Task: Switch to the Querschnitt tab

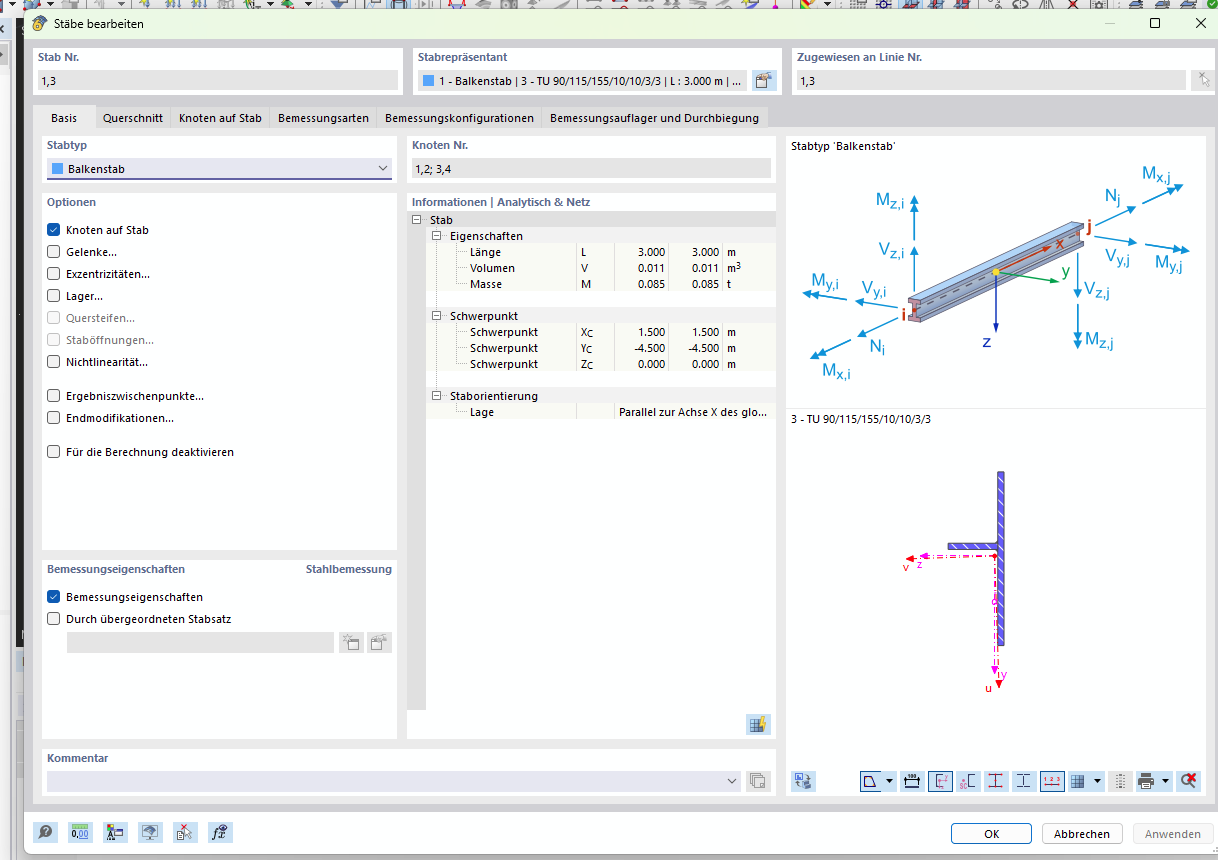Action: (133, 118)
